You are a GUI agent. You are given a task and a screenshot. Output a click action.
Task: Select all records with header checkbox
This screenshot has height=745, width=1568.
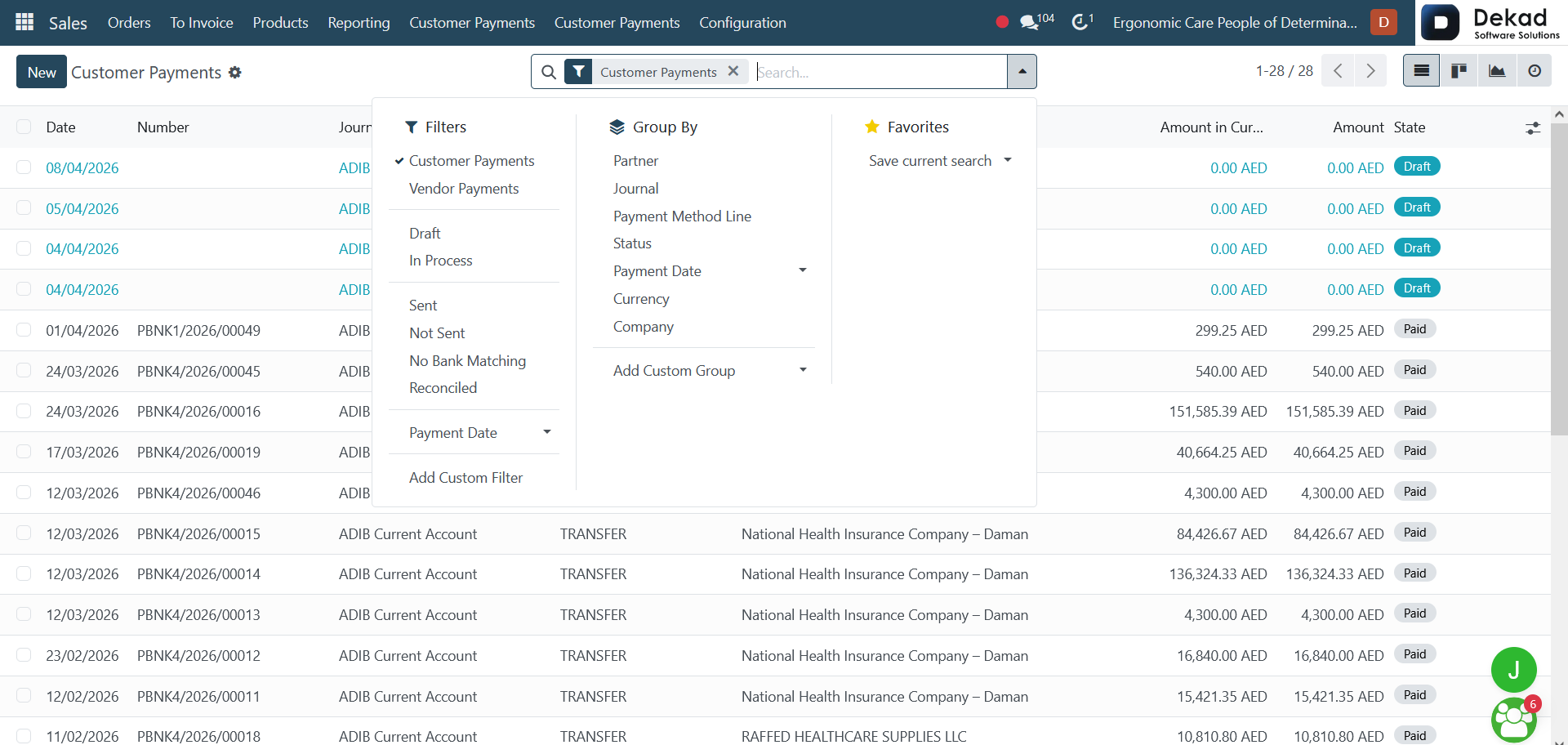pos(24,127)
